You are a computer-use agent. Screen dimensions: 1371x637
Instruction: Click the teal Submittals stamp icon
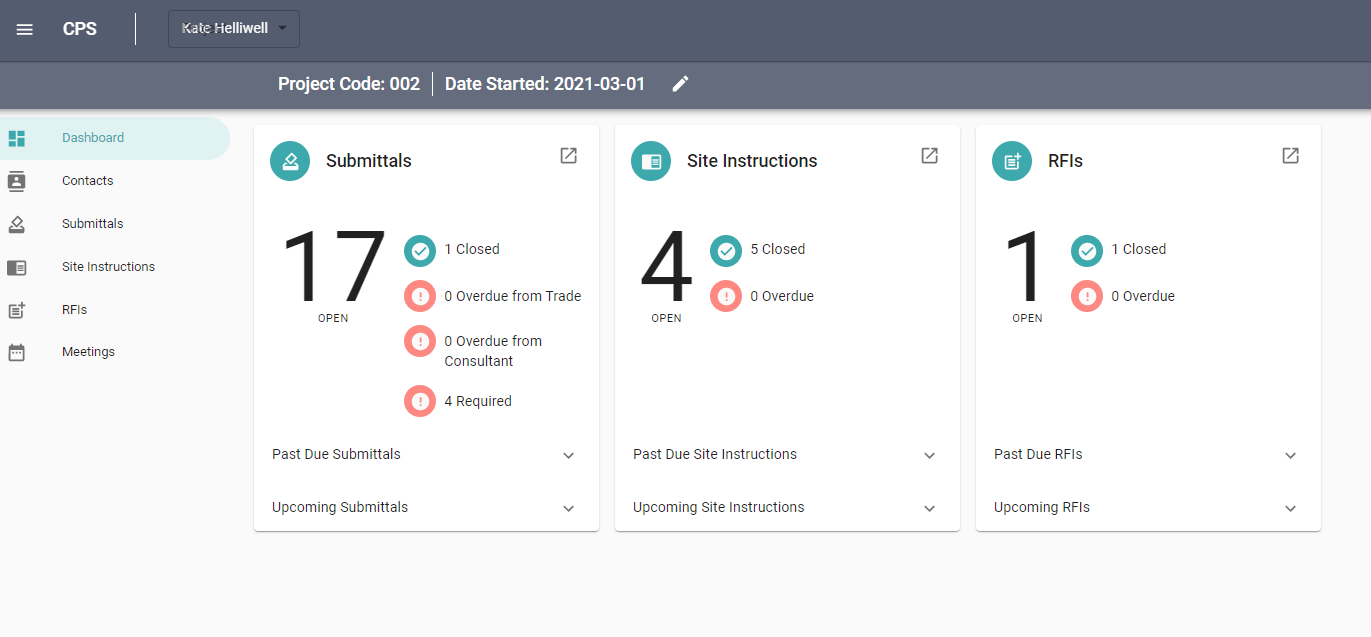point(290,161)
